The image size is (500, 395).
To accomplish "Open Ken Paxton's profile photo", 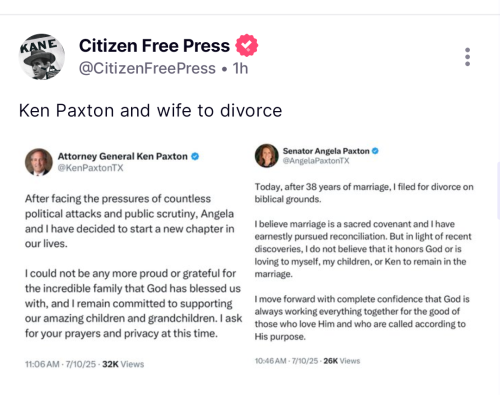I will click(x=39, y=162).
